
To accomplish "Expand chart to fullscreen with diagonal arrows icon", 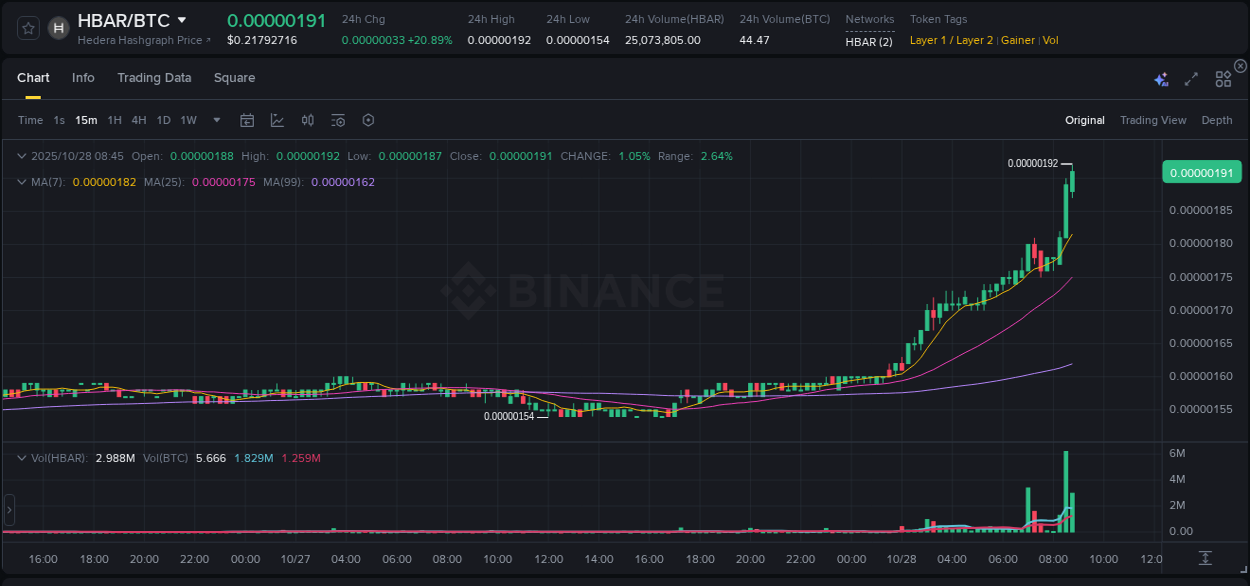I will [1190, 77].
